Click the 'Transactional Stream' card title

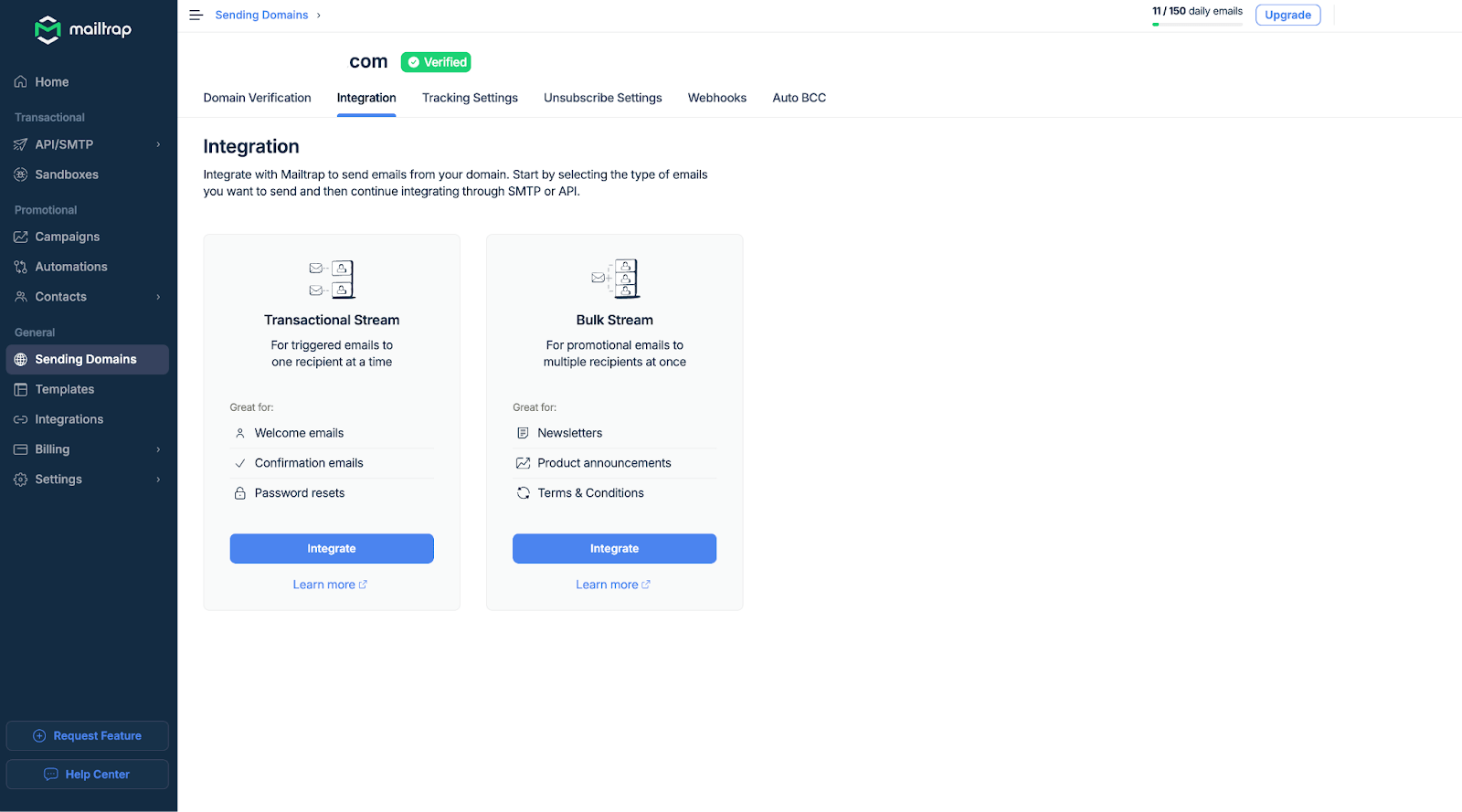(332, 320)
